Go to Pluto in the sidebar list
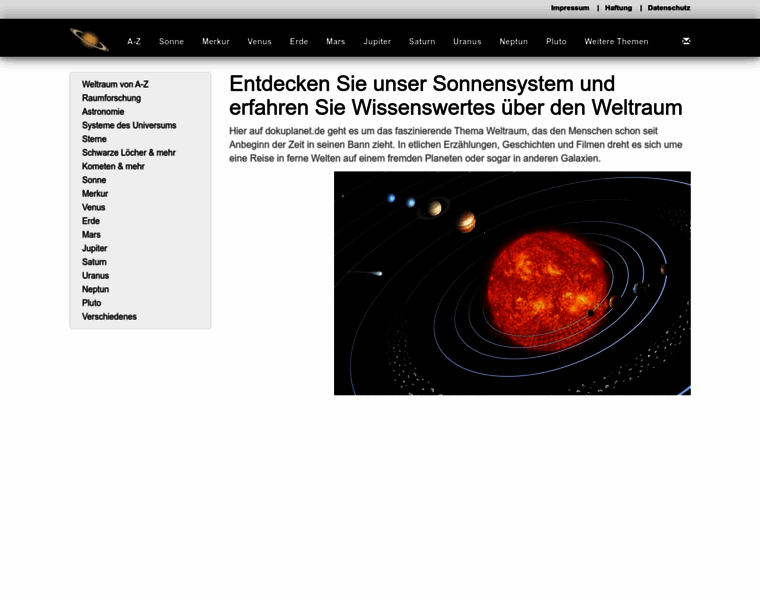 click(91, 303)
